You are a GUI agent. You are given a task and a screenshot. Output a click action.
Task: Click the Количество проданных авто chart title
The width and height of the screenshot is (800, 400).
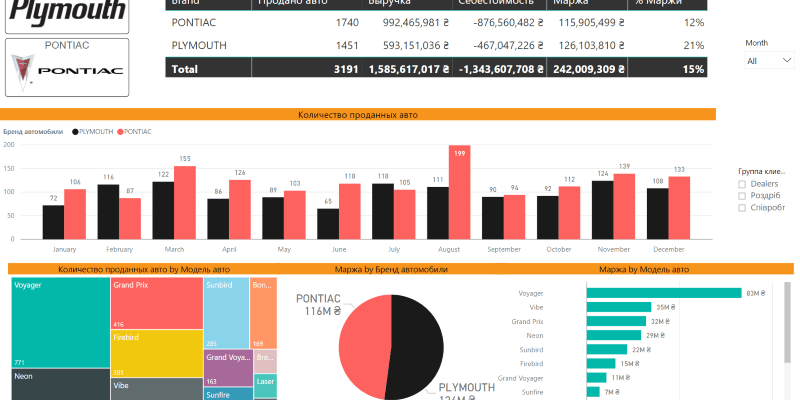click(358, 115)
